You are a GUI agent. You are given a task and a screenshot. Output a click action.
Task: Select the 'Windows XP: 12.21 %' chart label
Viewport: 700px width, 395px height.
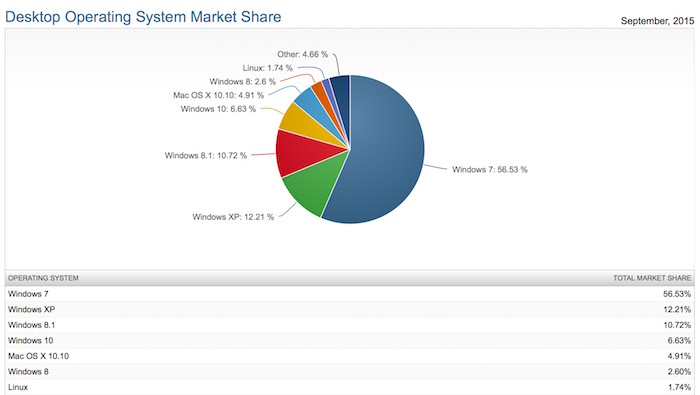[x=233, y=217]
